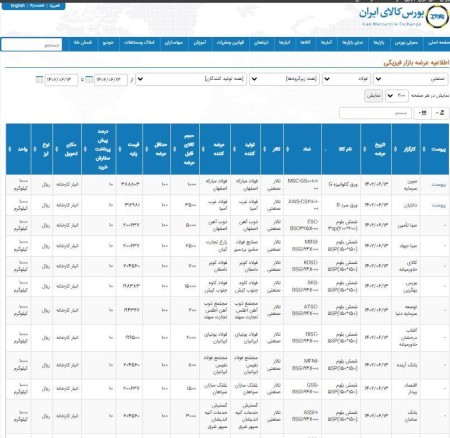Open the calendar picker for the start date

89,80
